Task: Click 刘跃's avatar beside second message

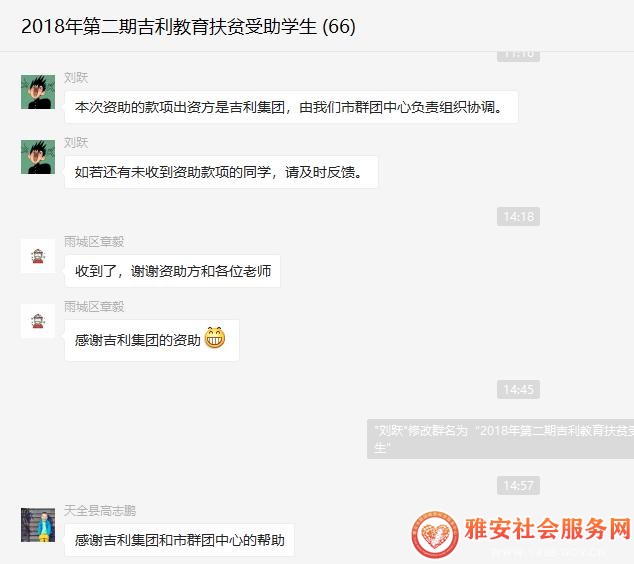Action: click(x=38, y=157)
